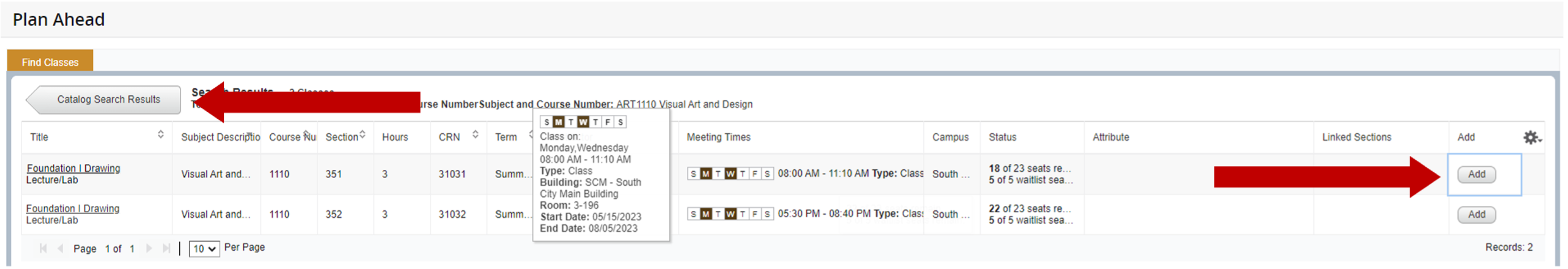This screenshot has width=1568, height=269.
Task: Sort results by the Title column arrows
Action: [160, 134]
